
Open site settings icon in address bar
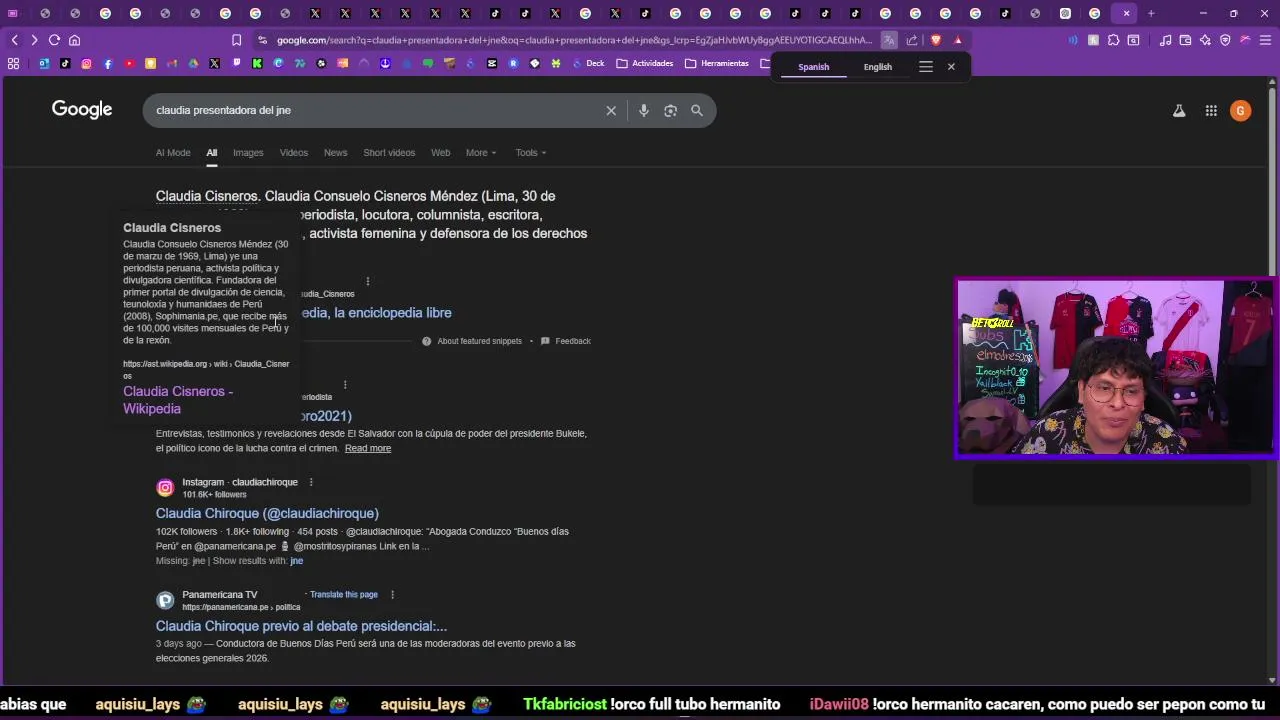(x=262, y=40)
